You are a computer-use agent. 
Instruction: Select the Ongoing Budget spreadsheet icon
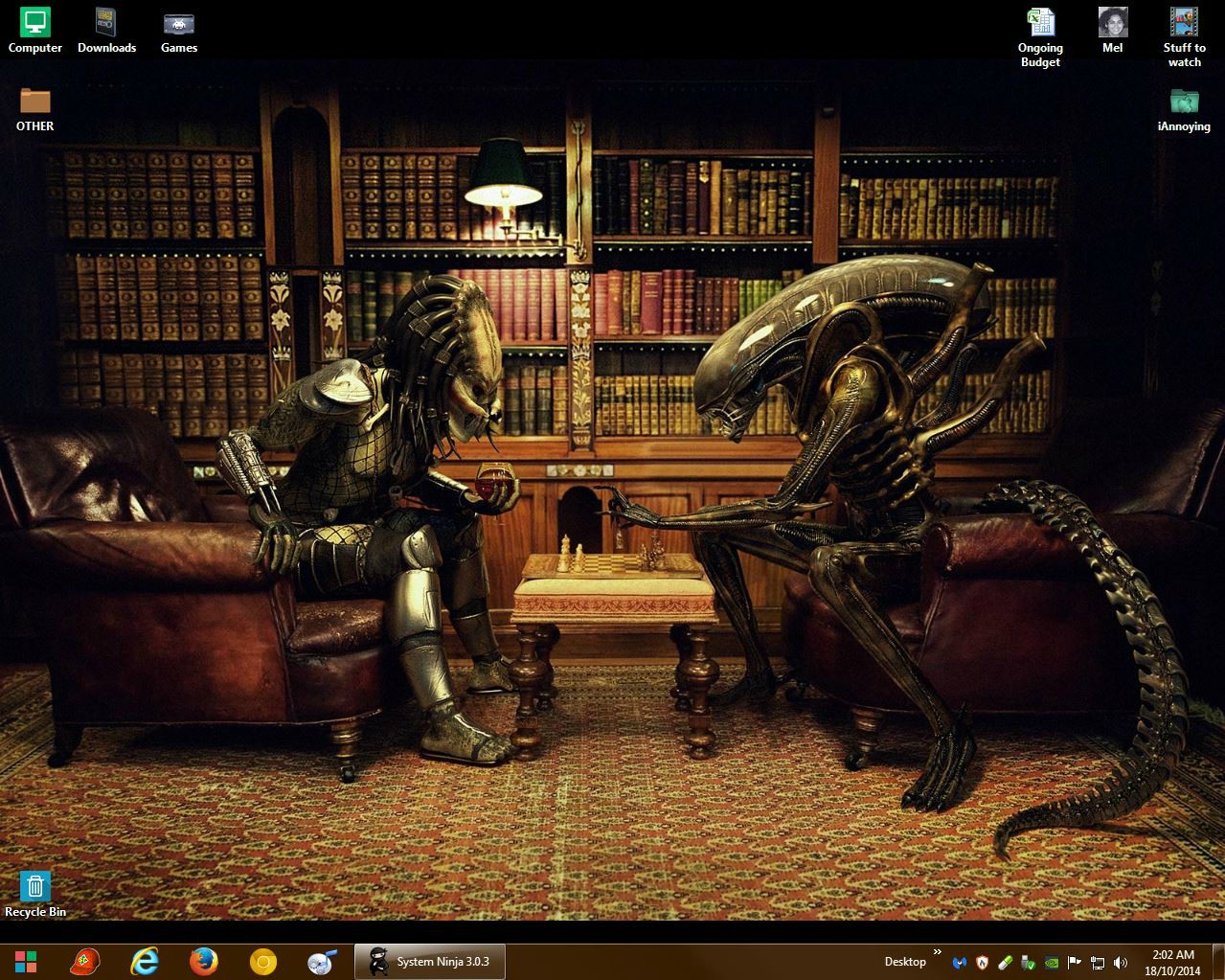pyautogui.click(x=1040, y=37)
